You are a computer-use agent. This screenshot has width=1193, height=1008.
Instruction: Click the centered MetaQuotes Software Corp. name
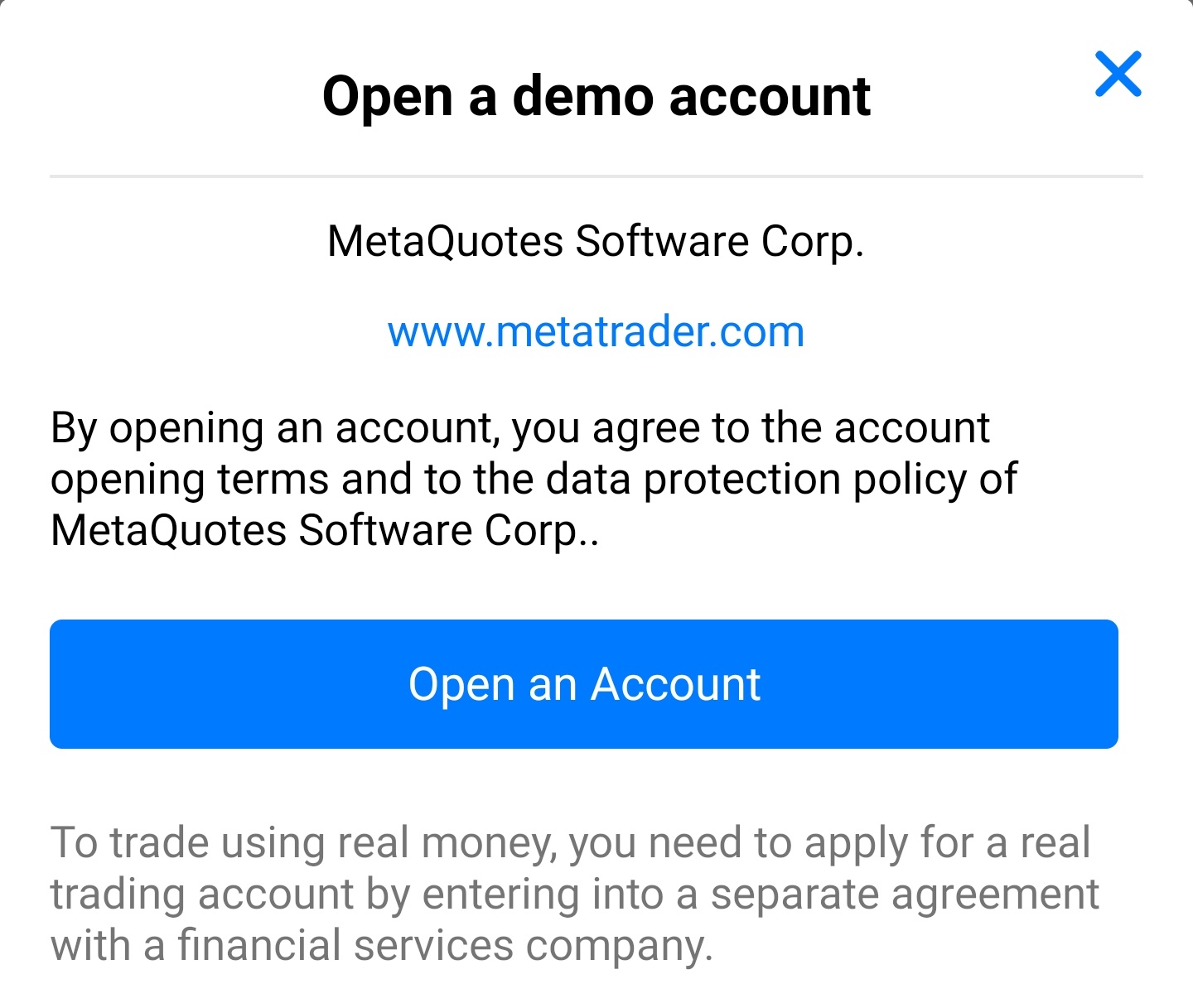click(x=596, y=242)
